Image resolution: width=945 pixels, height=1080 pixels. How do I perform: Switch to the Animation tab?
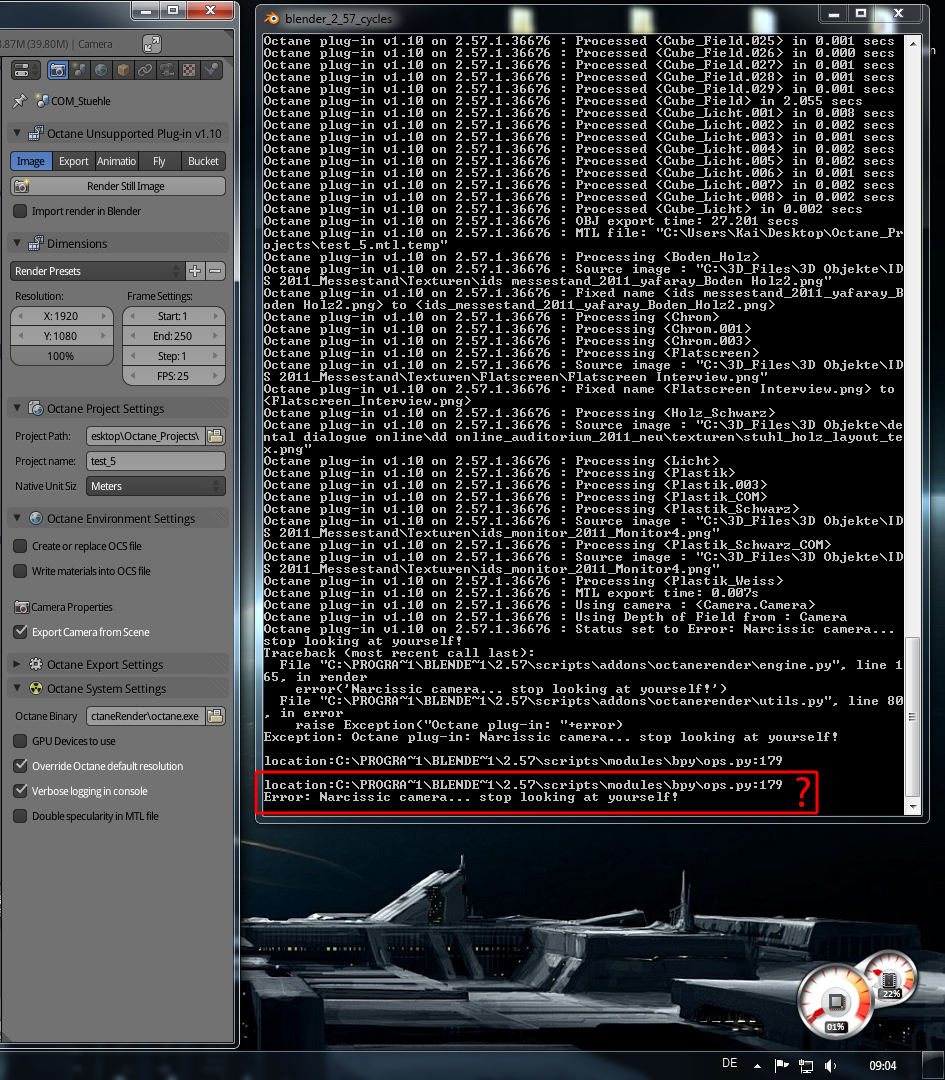(116, 161)
